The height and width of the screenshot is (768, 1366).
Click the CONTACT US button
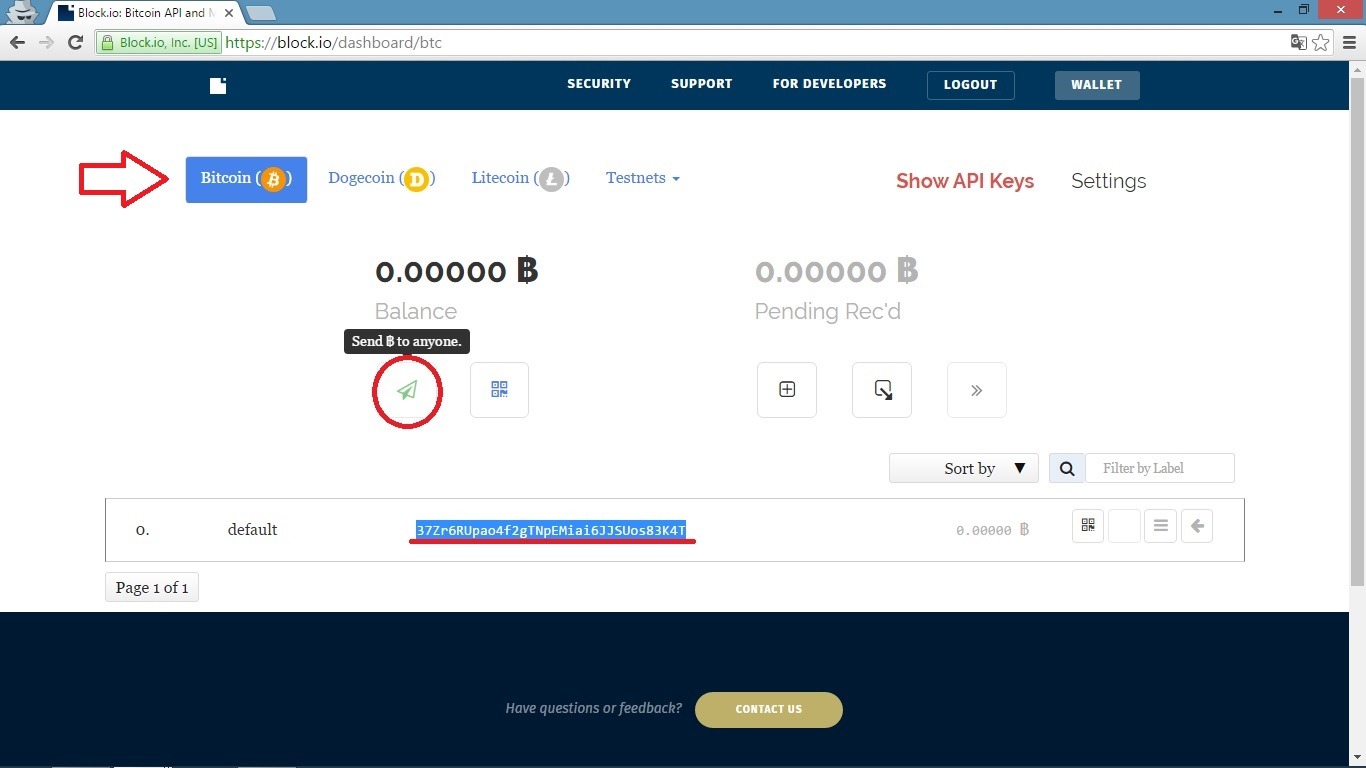coord(768,709)
